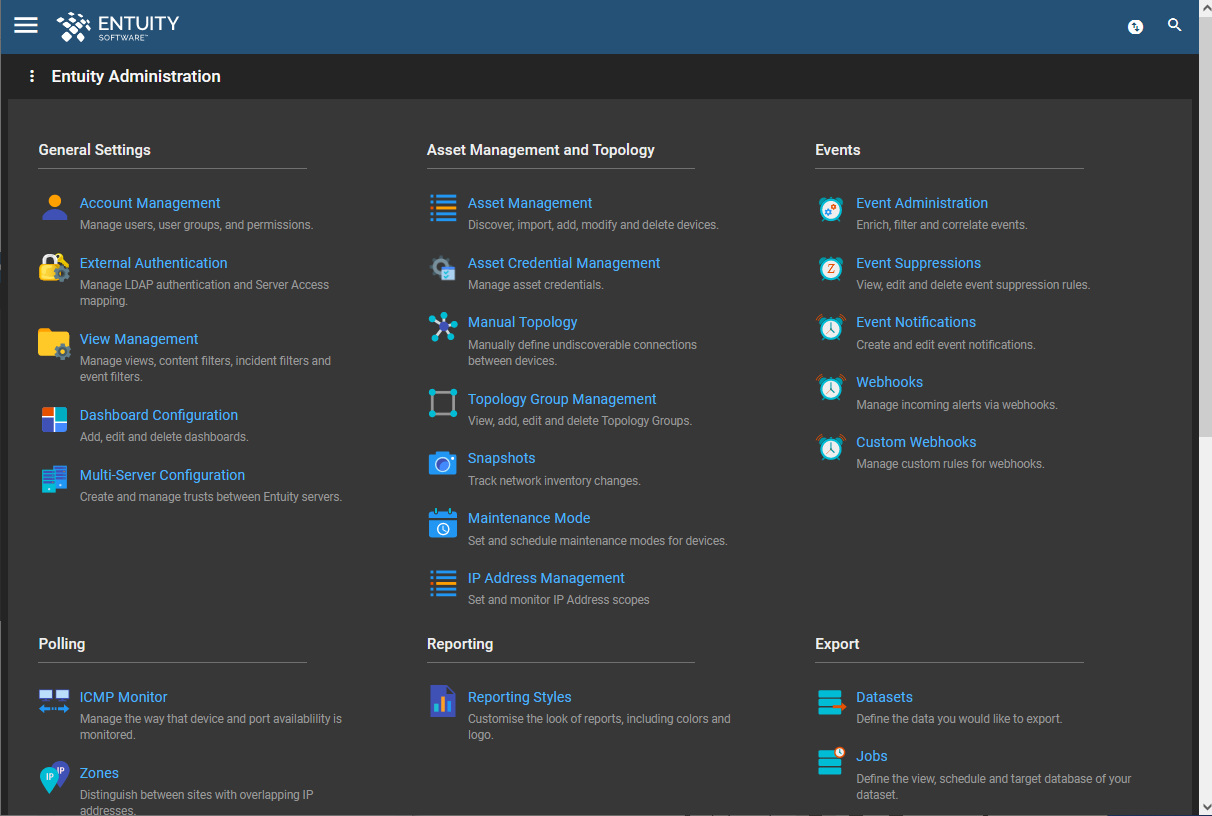Open the Event Administration link
1212x816 pixels.
click(x=922, y=203)
